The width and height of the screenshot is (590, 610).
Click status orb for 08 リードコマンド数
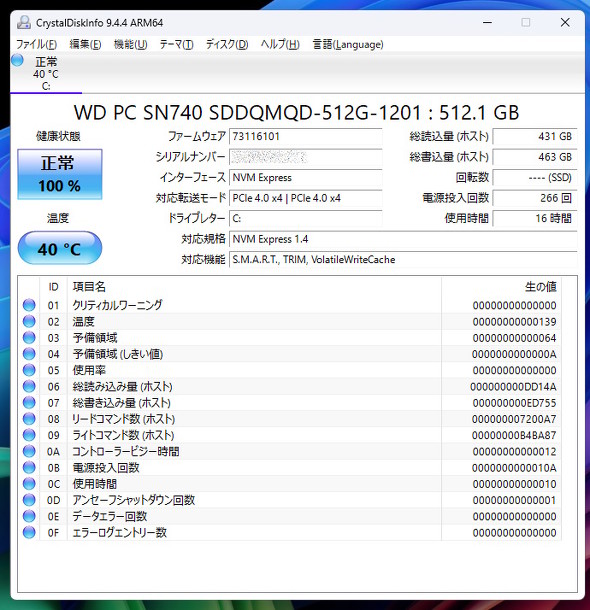click(x=29, y=419)
